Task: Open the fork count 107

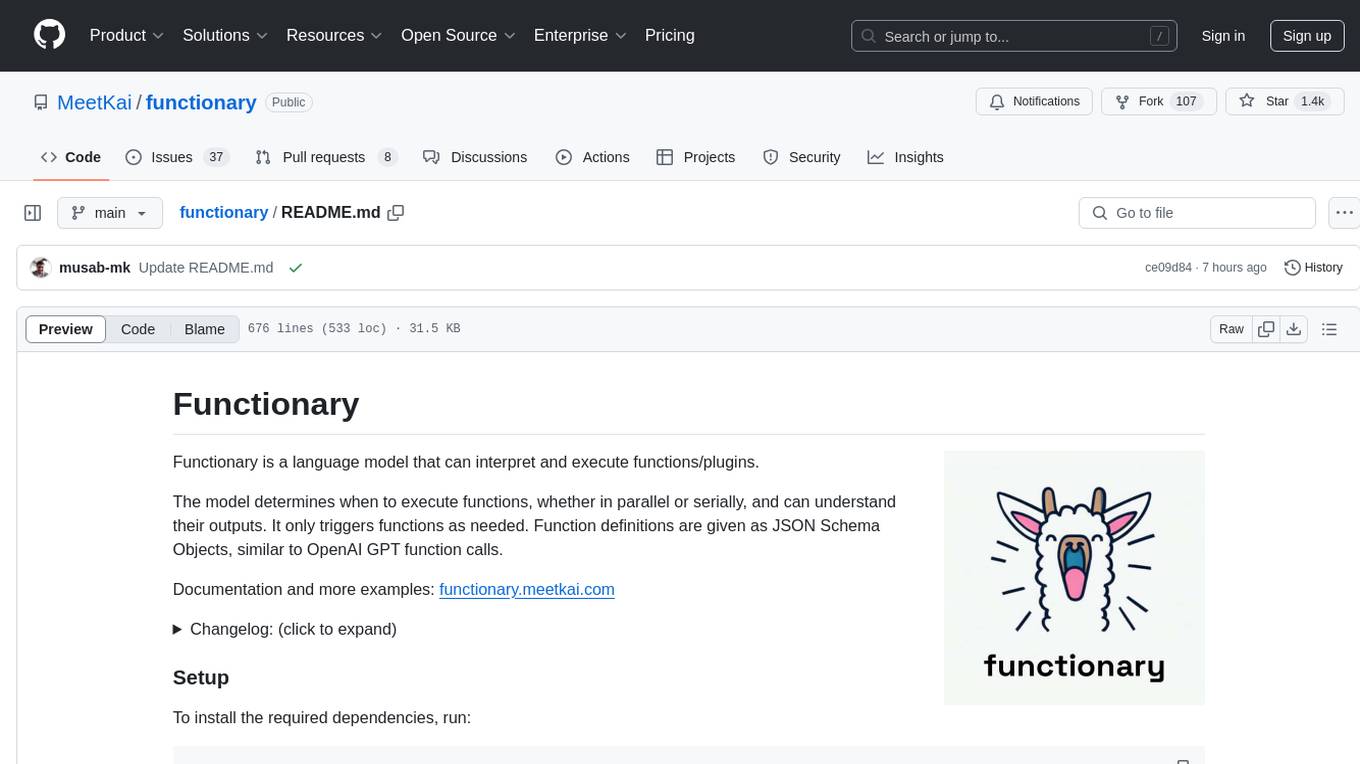Action: 1186,101
